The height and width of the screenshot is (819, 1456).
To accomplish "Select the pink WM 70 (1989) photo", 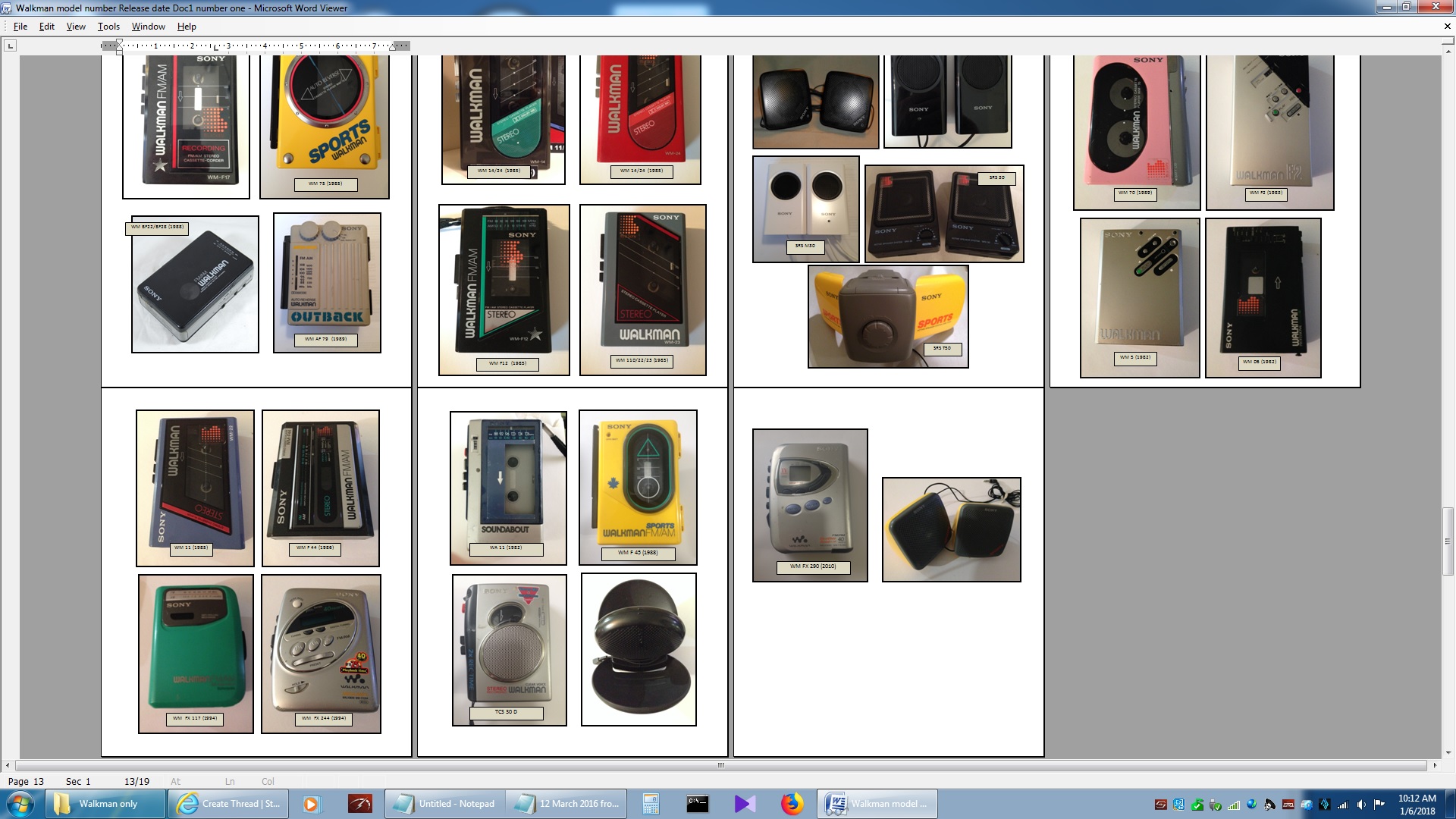I will [1137, 133].
